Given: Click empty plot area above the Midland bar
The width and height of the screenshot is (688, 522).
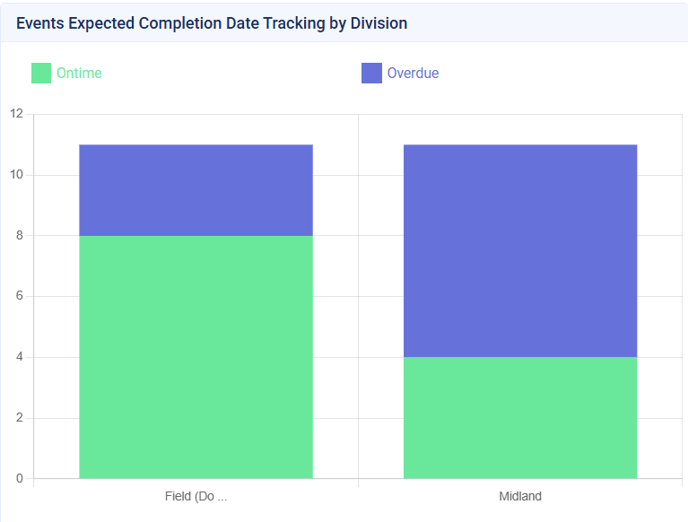Looking at the screenshot, I should (520, 129).
